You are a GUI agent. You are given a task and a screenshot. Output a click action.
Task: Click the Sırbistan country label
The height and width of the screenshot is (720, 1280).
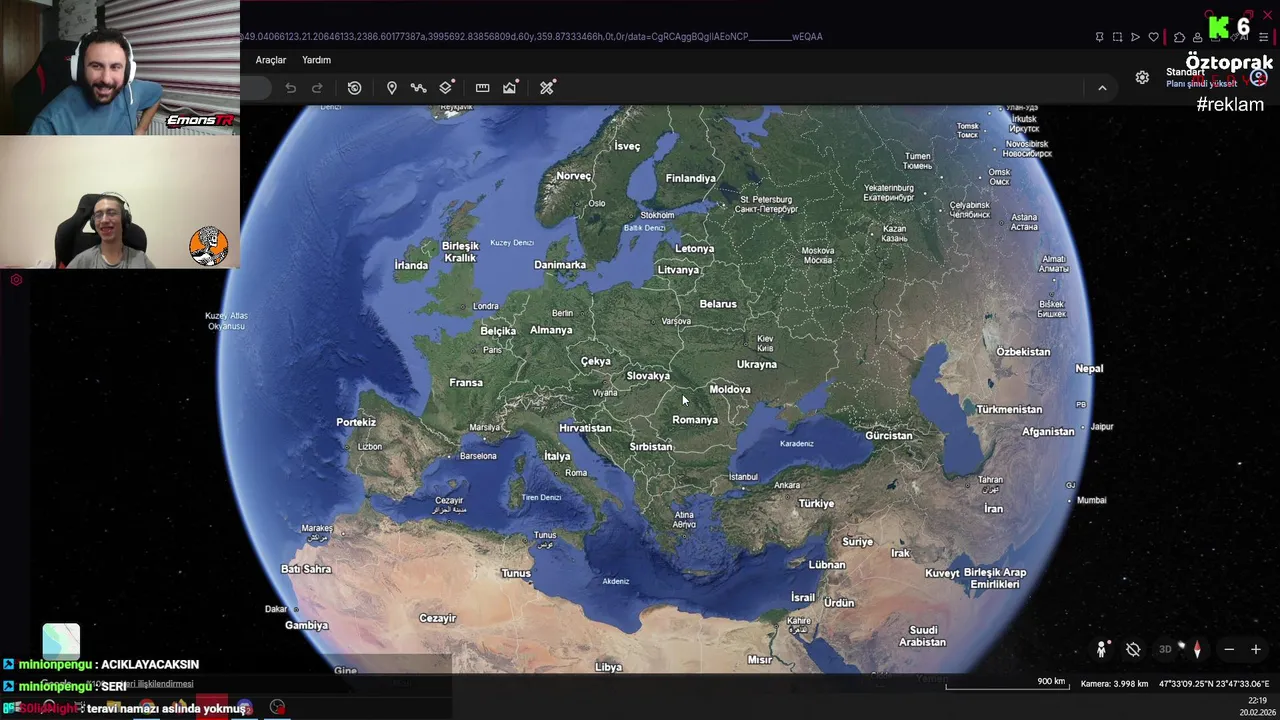[x=651, y=447]
